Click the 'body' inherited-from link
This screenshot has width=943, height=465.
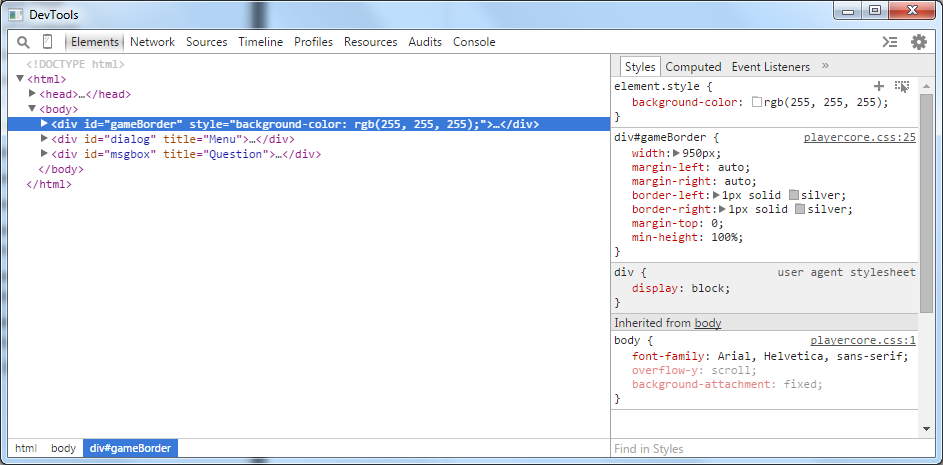(x=708, y=323)
